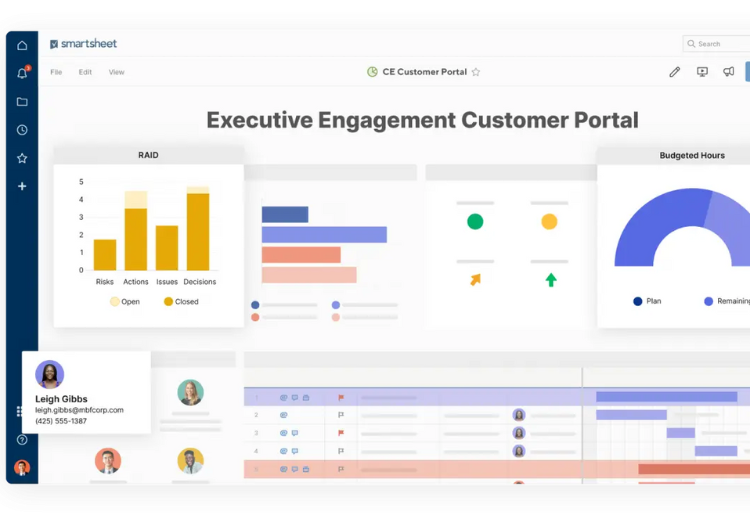The height and width of the screenshot is (515, 750).
Task: Open the account avatar menu in the sidebar
Action: (x=22, y=467)
